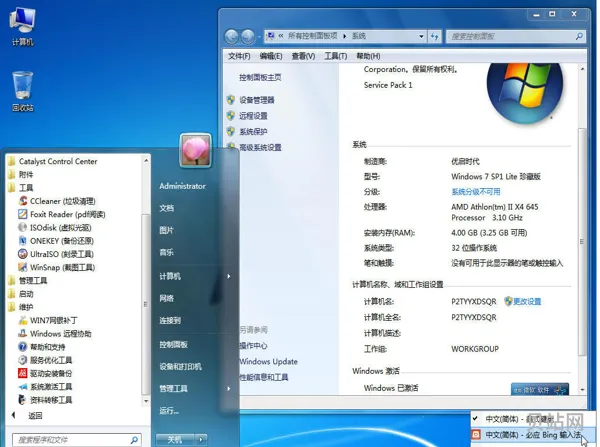Click the System window vertical scrollbar
Viewport: 600px width, 447px height.
pos(582,241)
